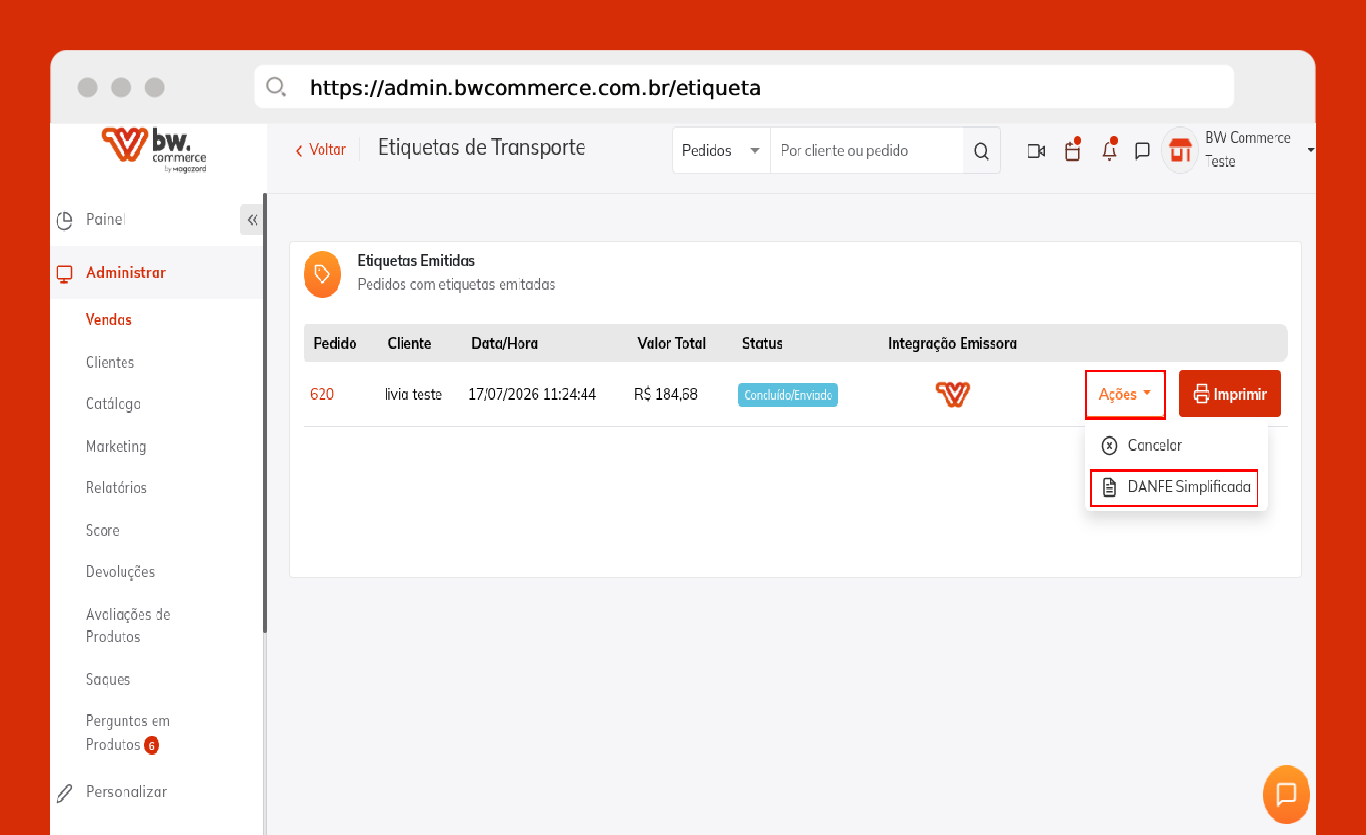Click the magnifier icon in browser address bar
The width and height of the screenshot is (1366, 835).
276,87
